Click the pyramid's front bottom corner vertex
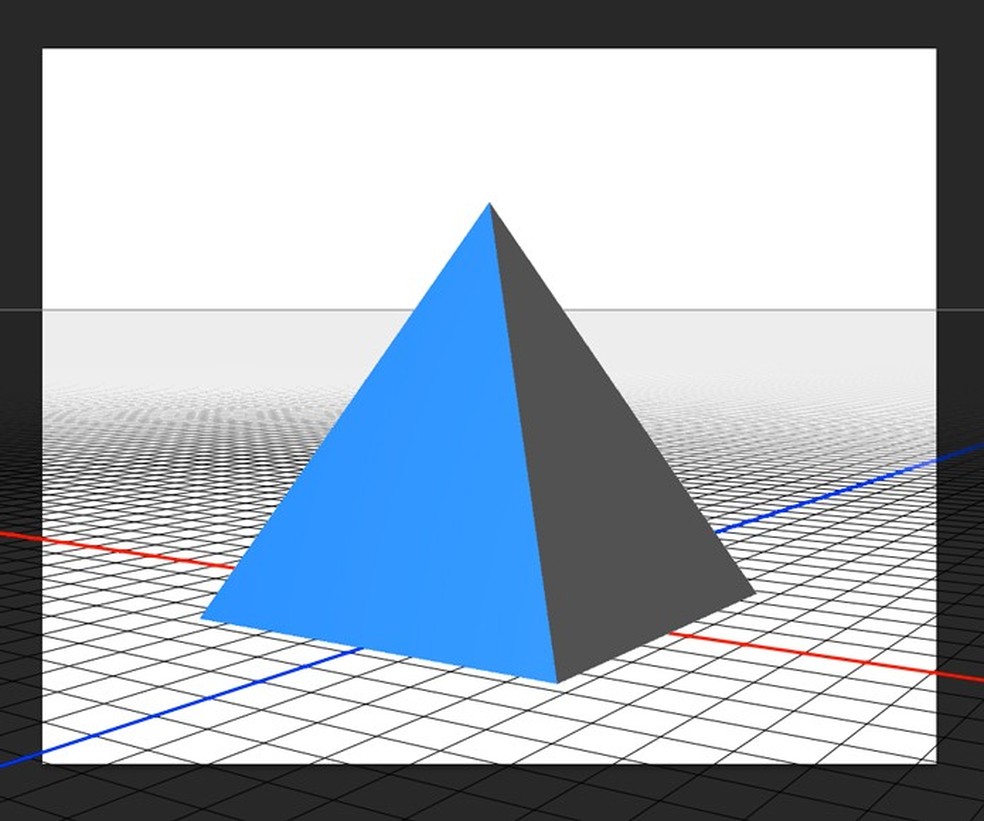This screenshot has width=984, height=821. [557, 682]
